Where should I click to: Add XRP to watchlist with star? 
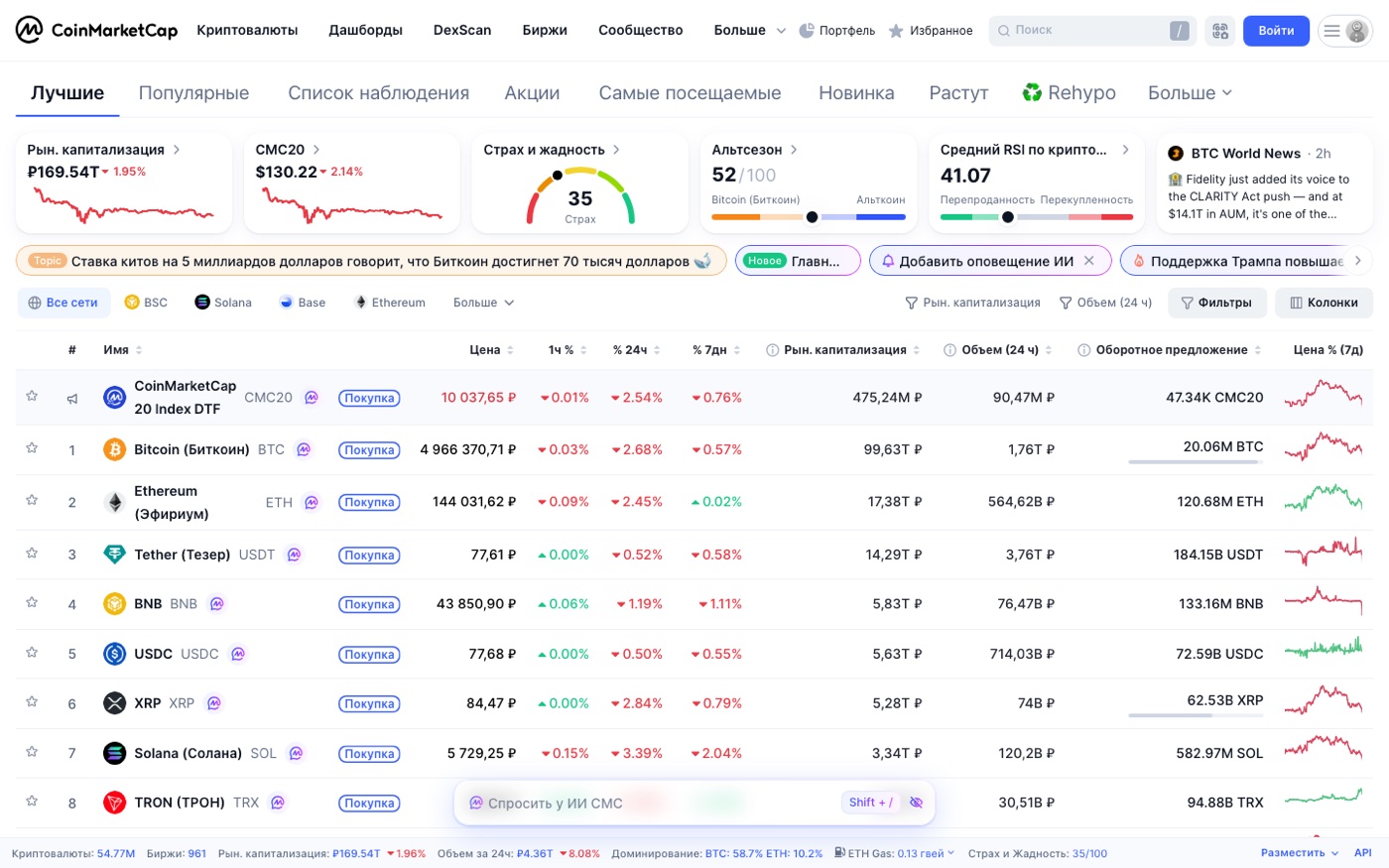tap(32, 701)
